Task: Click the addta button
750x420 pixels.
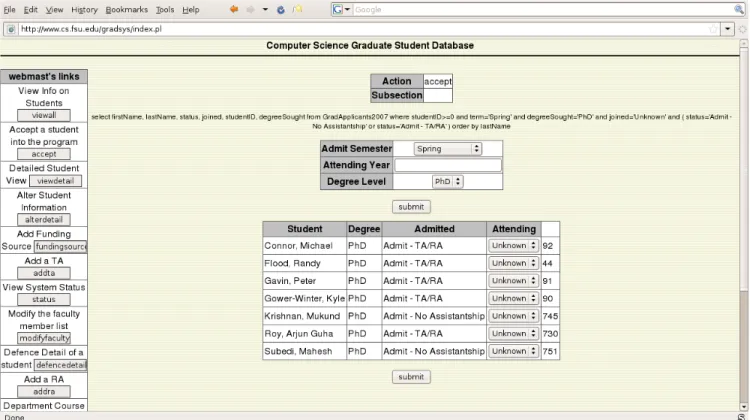Action: pyautogui.click(x=44, y=273)
